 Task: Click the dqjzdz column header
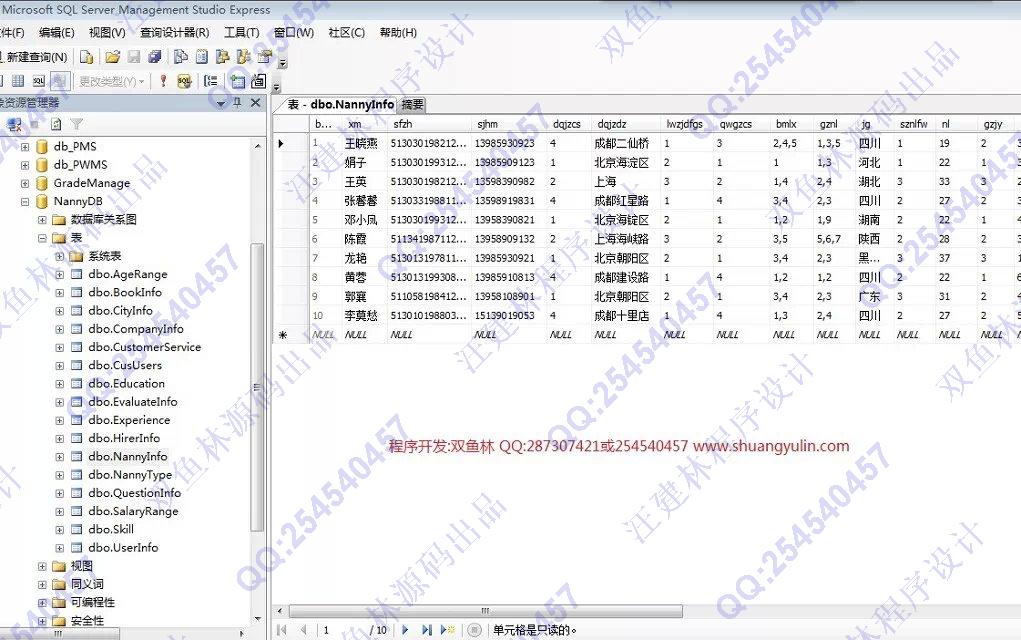point(626,124)
